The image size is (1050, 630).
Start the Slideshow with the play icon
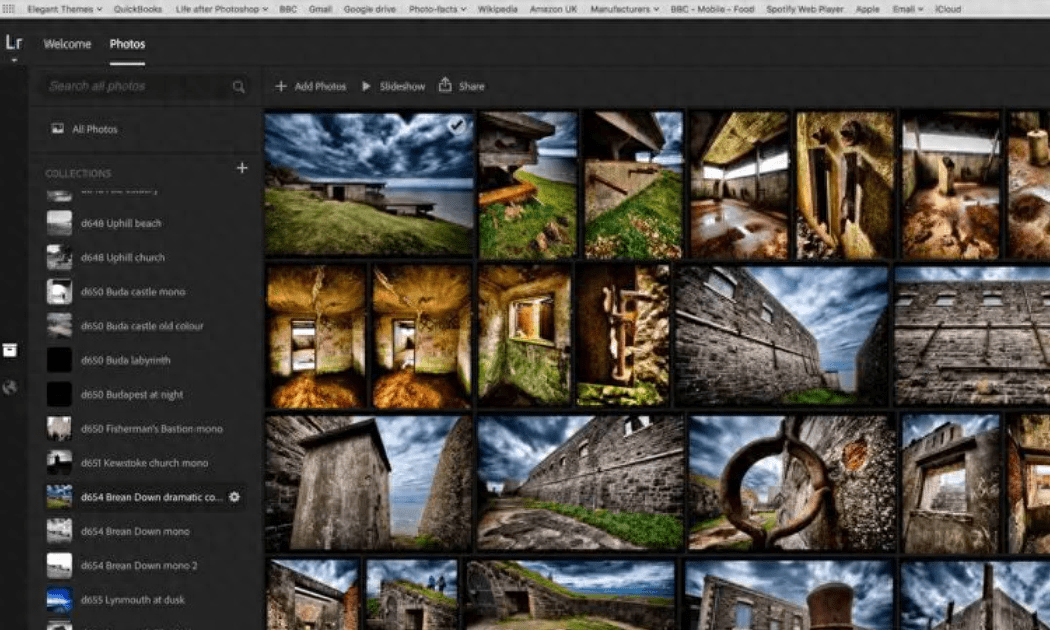tap(367, 87)
